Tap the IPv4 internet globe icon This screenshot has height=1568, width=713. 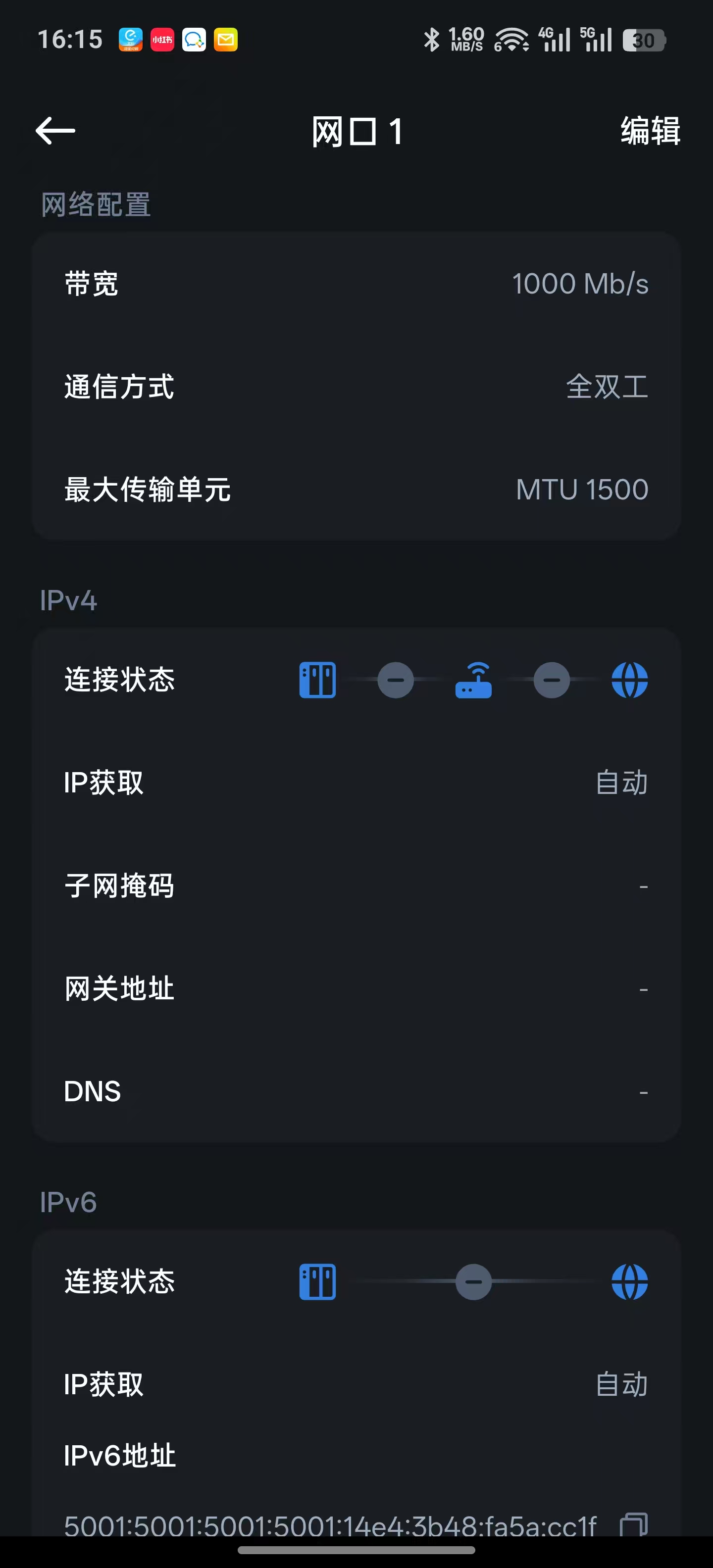point(629,680)
